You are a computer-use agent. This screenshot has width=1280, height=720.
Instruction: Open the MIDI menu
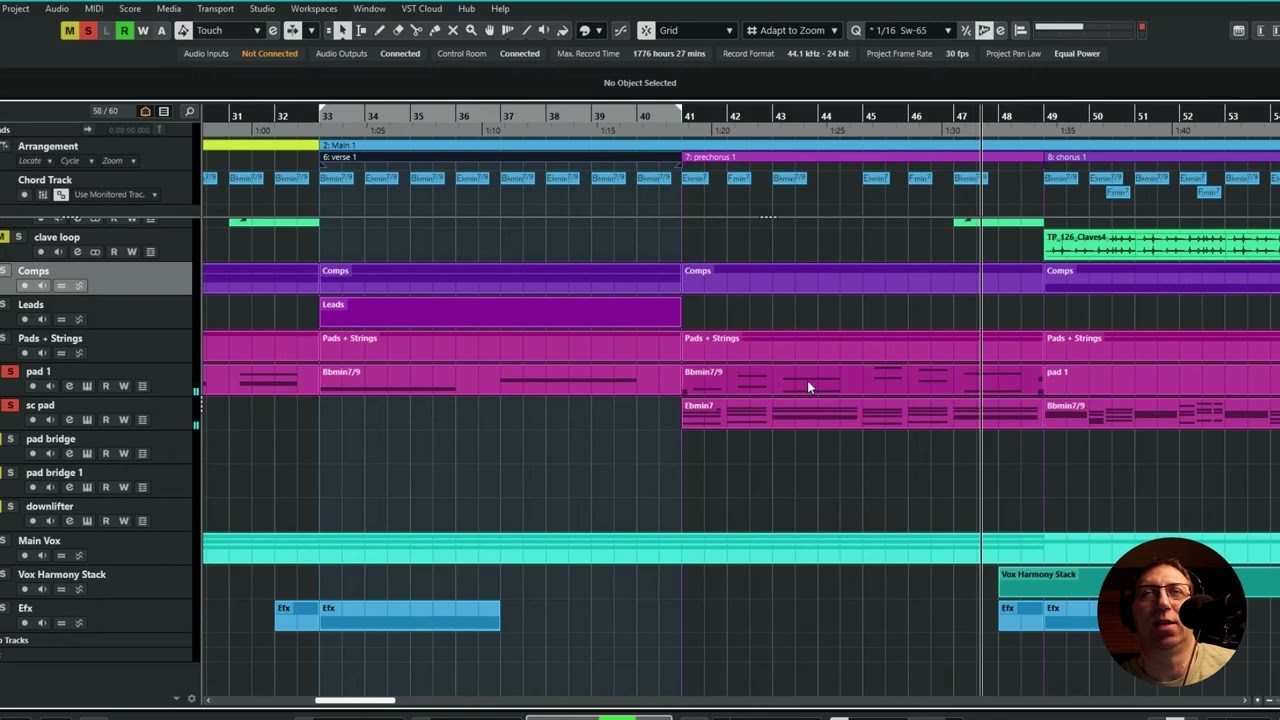click(x=94, y=8)
